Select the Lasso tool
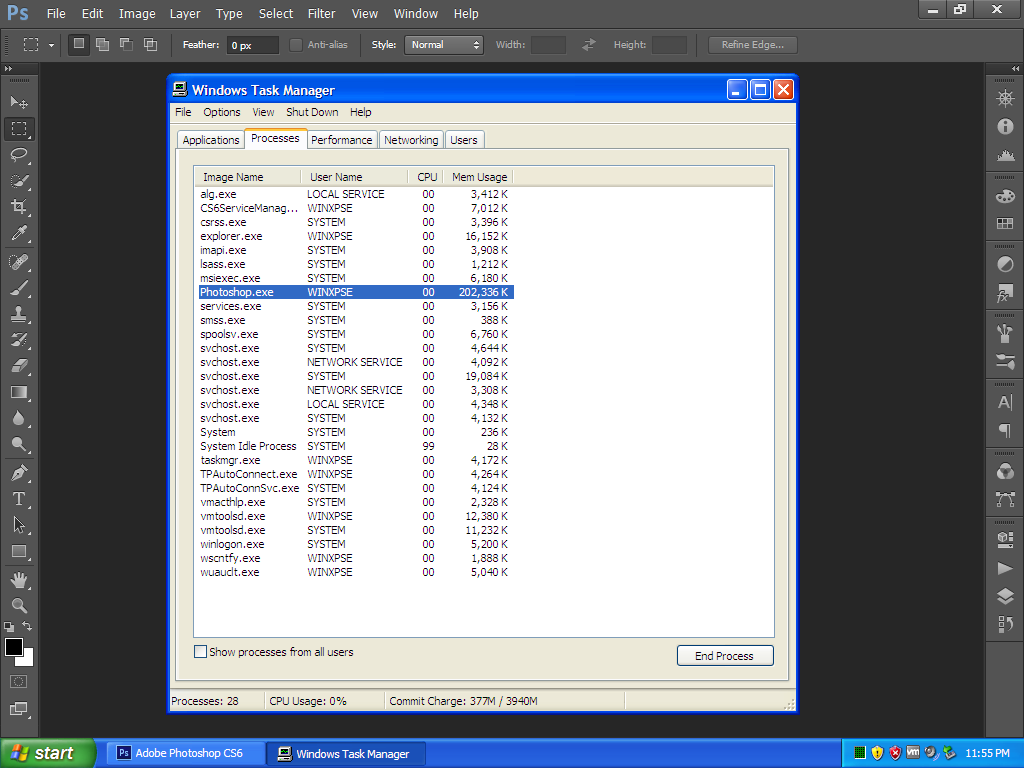The height and width of the screenshot is (768, 1024). (19, 155)
